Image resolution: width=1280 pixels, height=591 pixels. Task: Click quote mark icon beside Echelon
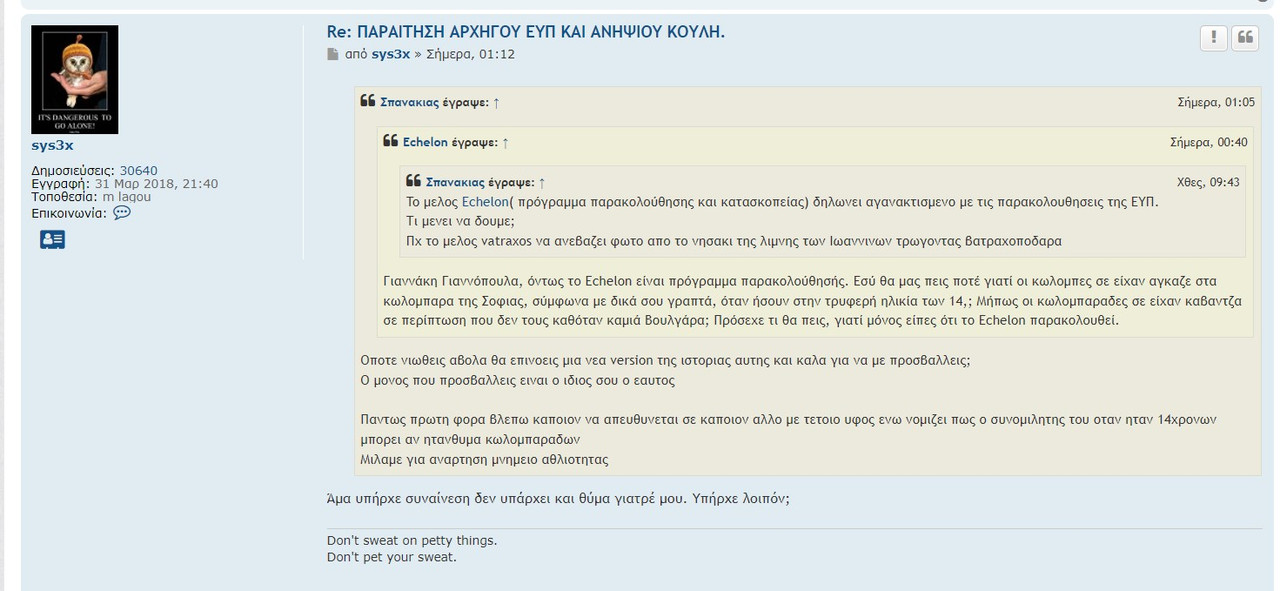point(391,141)
